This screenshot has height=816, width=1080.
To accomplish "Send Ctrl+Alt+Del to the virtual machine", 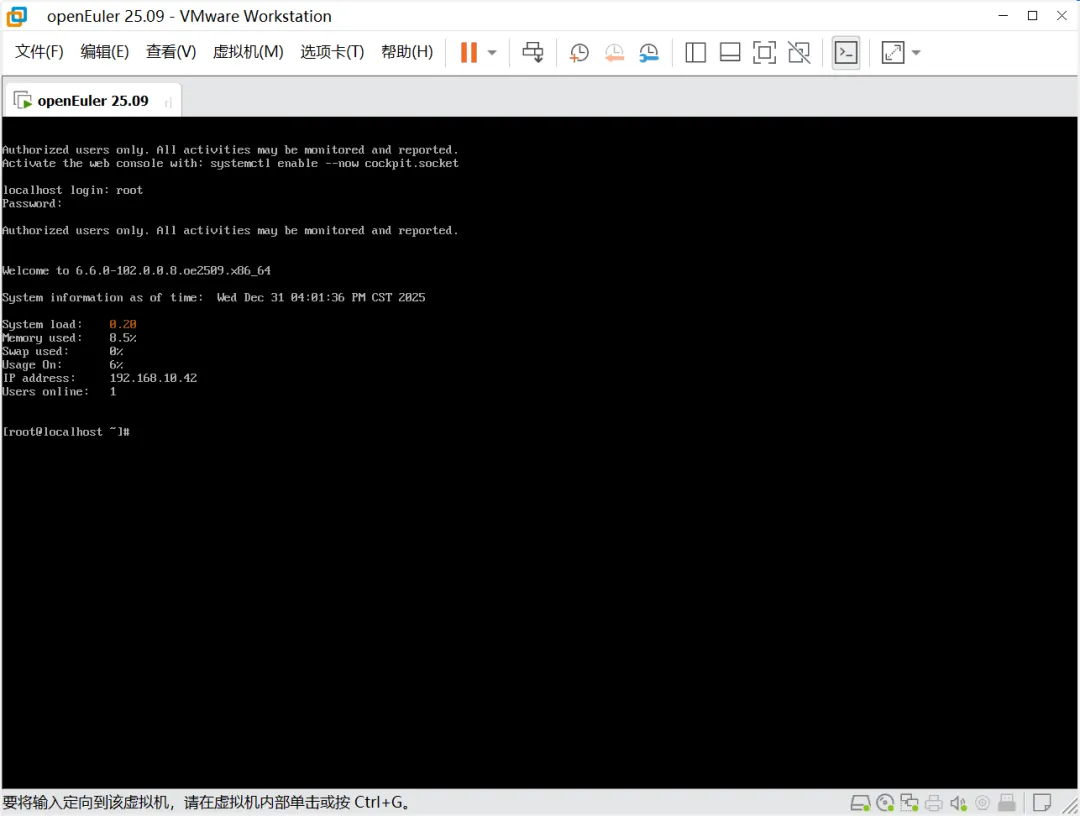I will 532,52.
